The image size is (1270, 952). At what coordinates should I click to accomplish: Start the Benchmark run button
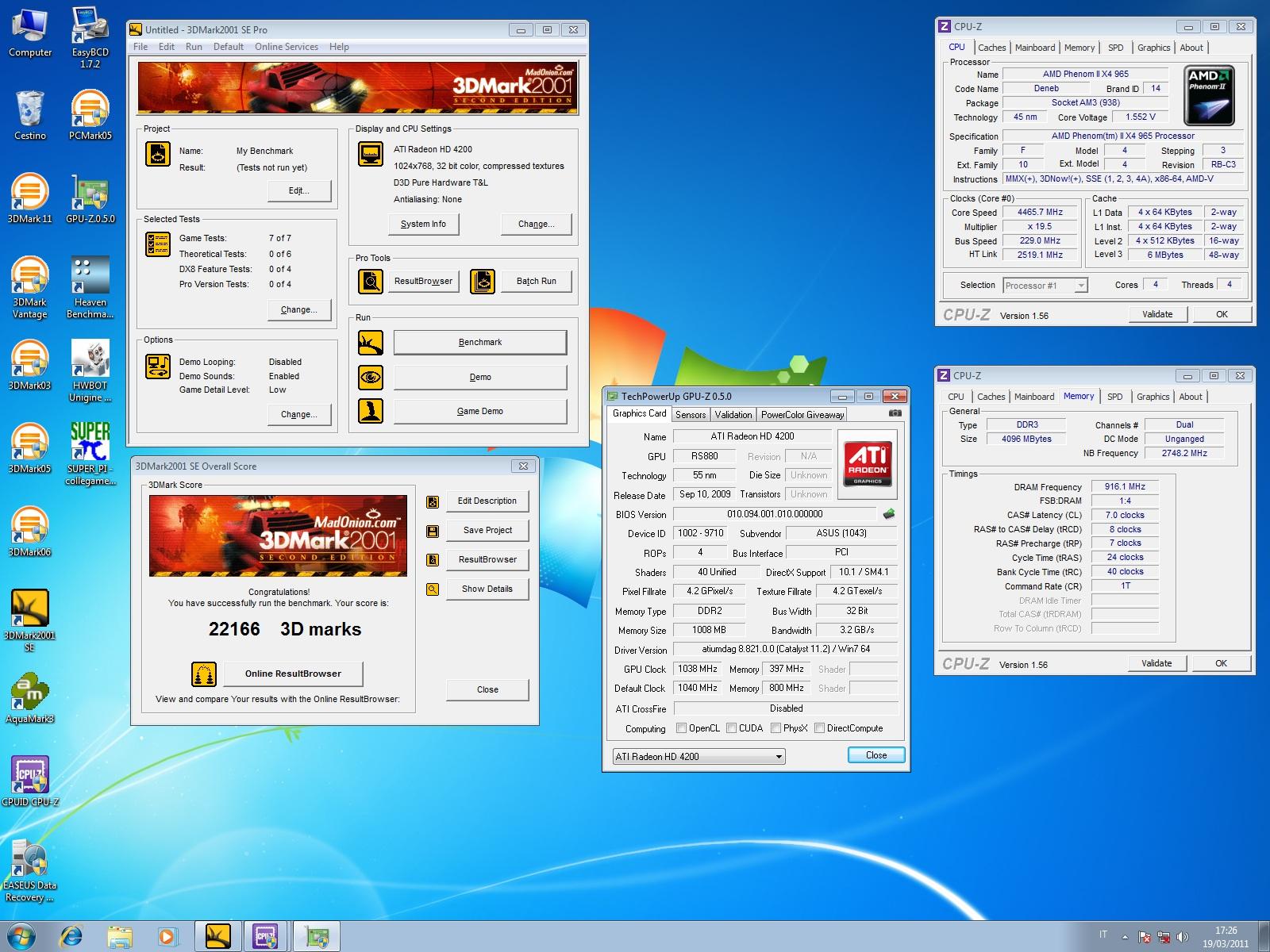pyautogui.click(x=480, y=343)
